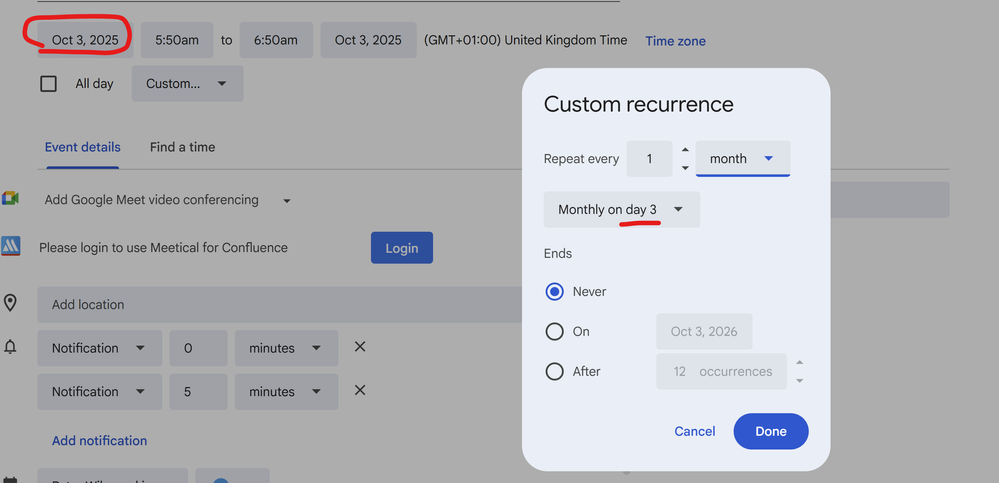The image size is (999, 483).
Task: Increase the repeat interval with up arrow
Action: tap(685, 150)
